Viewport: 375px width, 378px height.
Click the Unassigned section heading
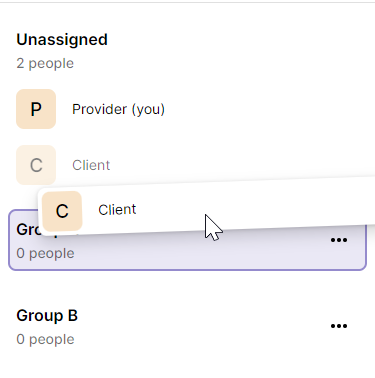click(x=62, y=40)
